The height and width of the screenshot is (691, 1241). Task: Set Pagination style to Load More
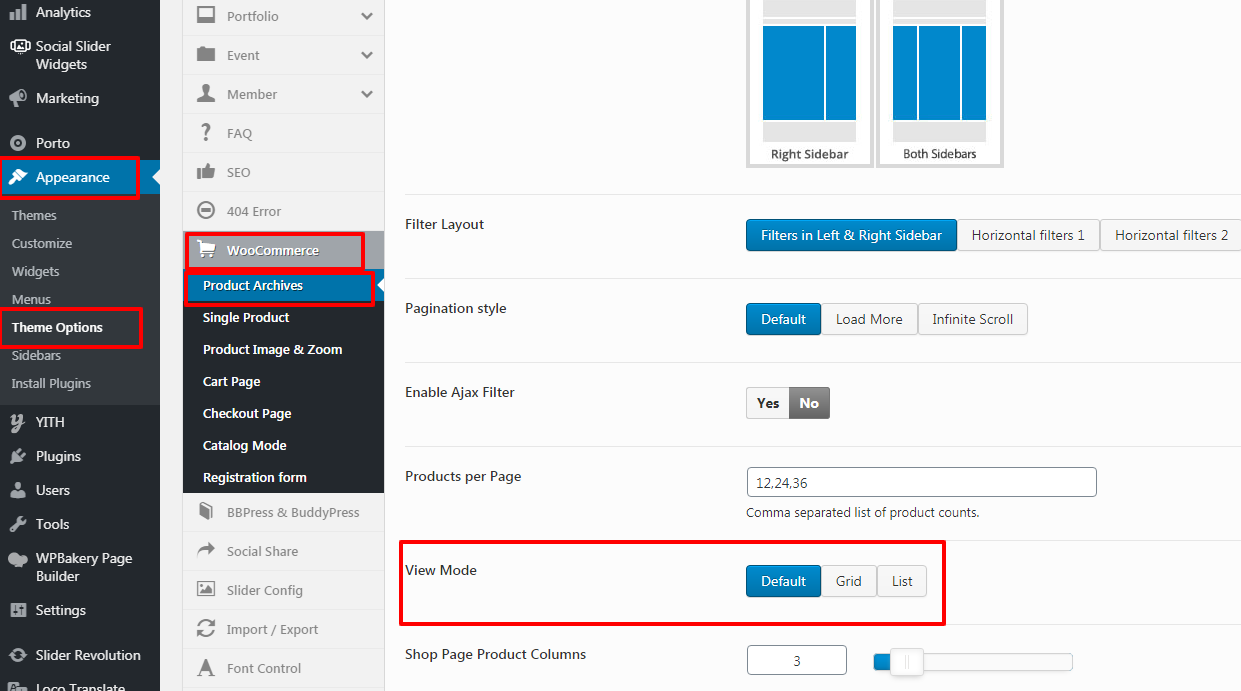[x=869, y=319]
